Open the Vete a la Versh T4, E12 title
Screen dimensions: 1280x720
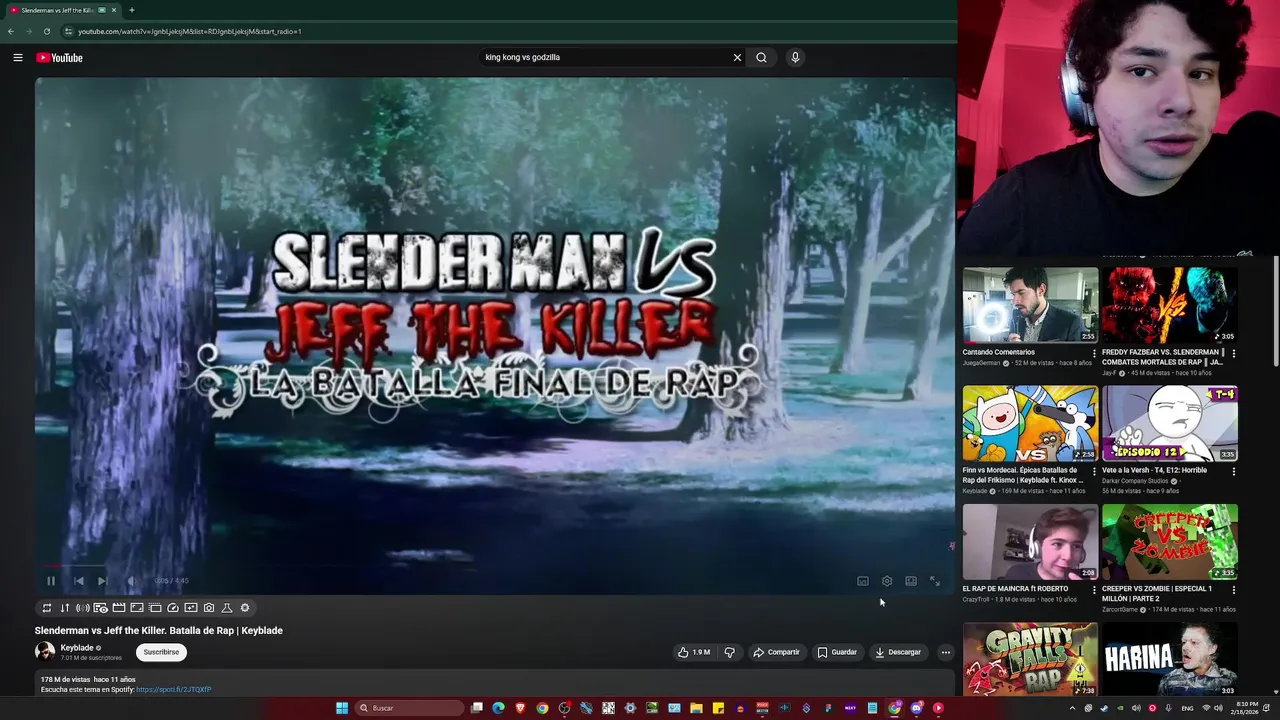(1154, 470)
